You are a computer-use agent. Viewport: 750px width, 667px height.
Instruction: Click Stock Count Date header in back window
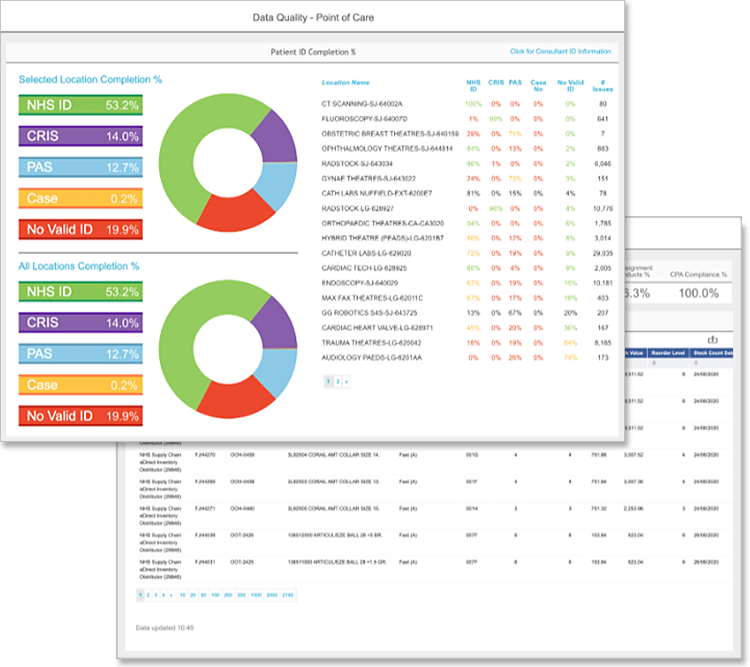click(x=712, y=353)
